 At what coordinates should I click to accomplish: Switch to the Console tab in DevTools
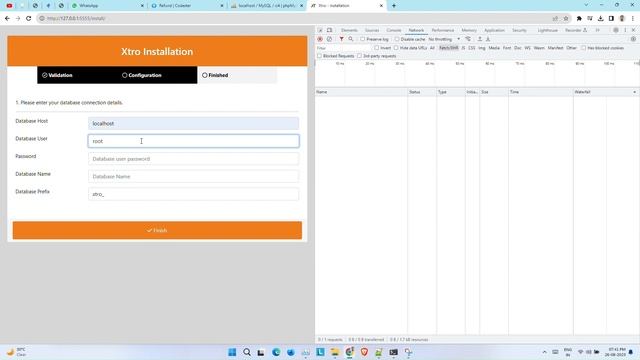pyautogui.click(x=394, y=30)
